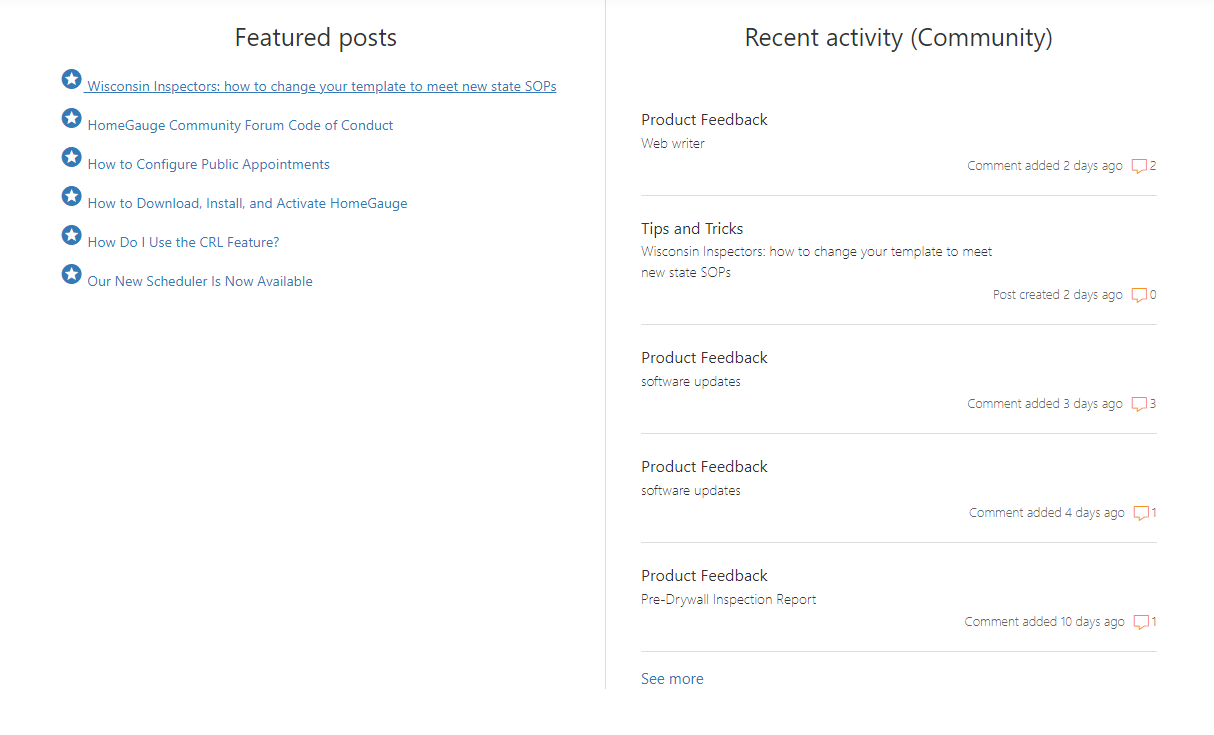This screenshot has height=735, width=1214.
Task: Click star icon beside Code of Conduct post
Action: (x=71, y=118)
